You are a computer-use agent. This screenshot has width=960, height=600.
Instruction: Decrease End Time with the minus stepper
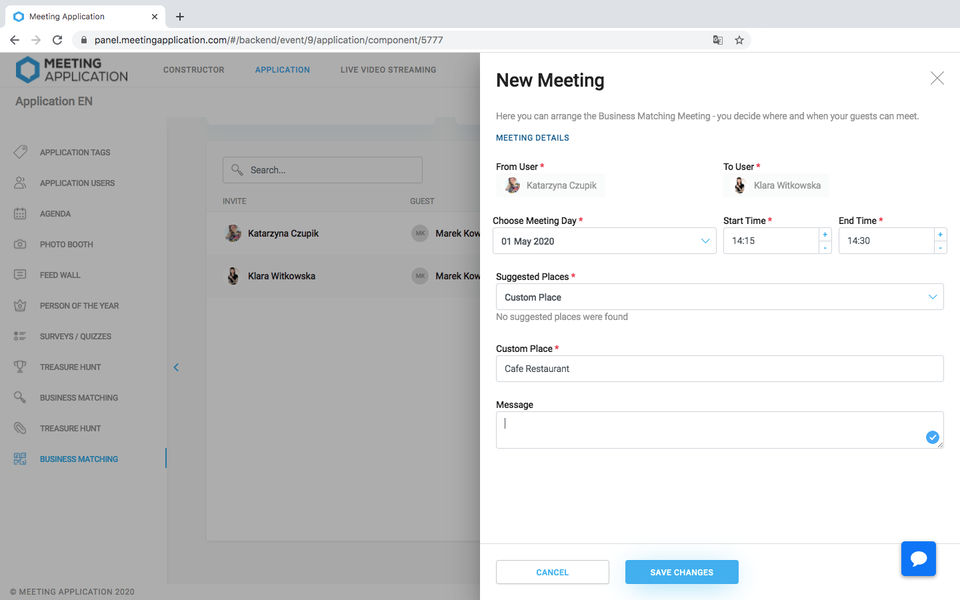coord(940,247)
